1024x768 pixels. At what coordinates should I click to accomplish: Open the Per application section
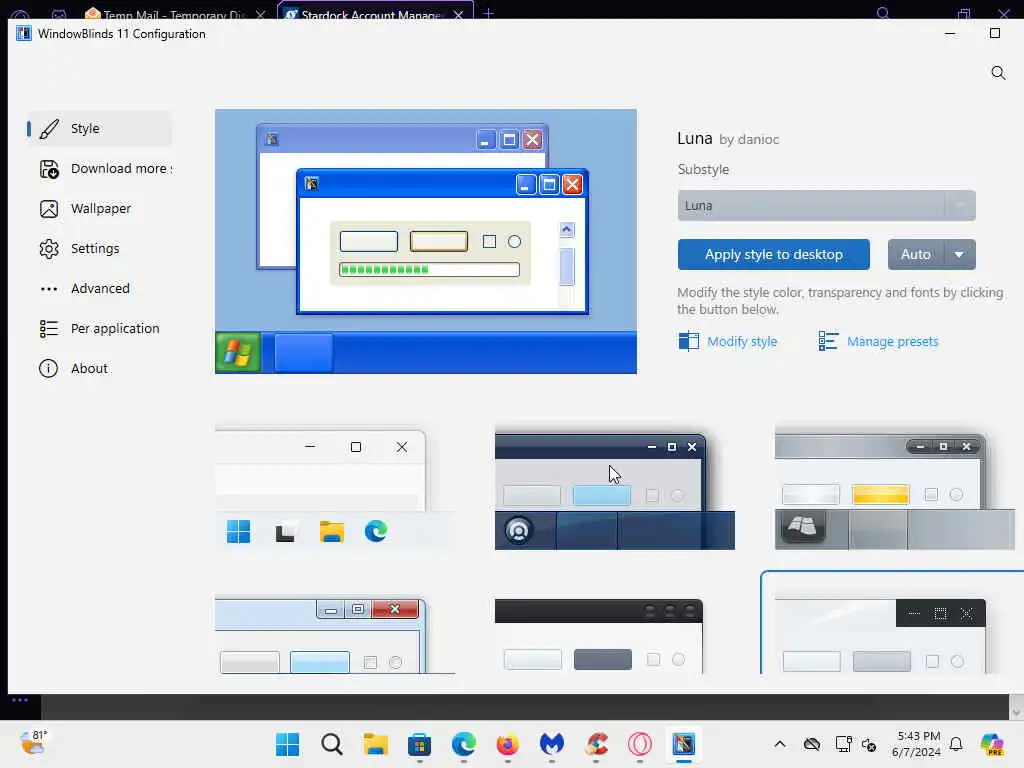click(x=100, y=328)
